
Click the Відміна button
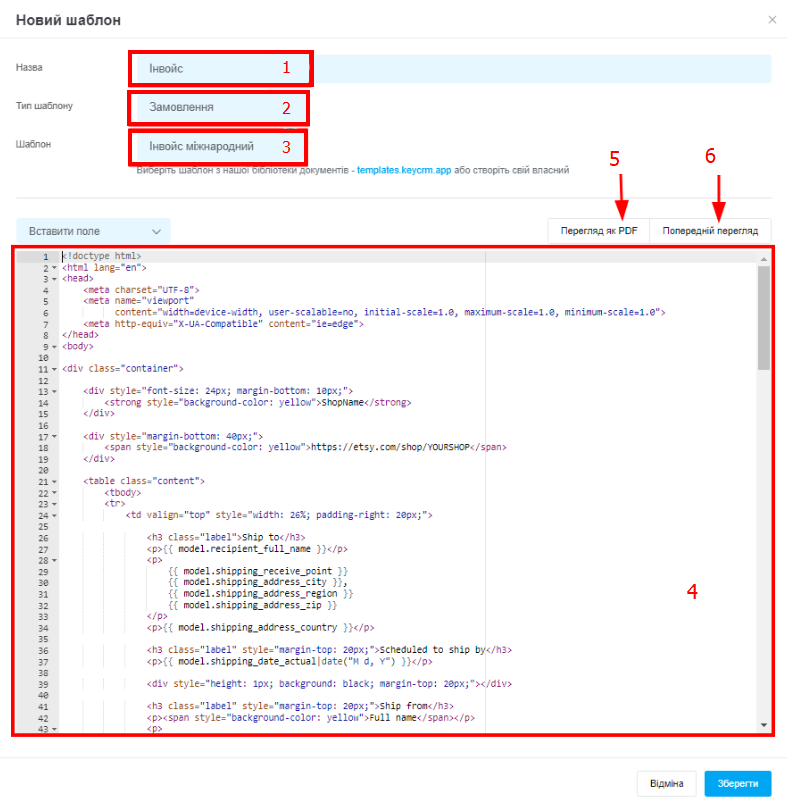[x=666, y=783]
